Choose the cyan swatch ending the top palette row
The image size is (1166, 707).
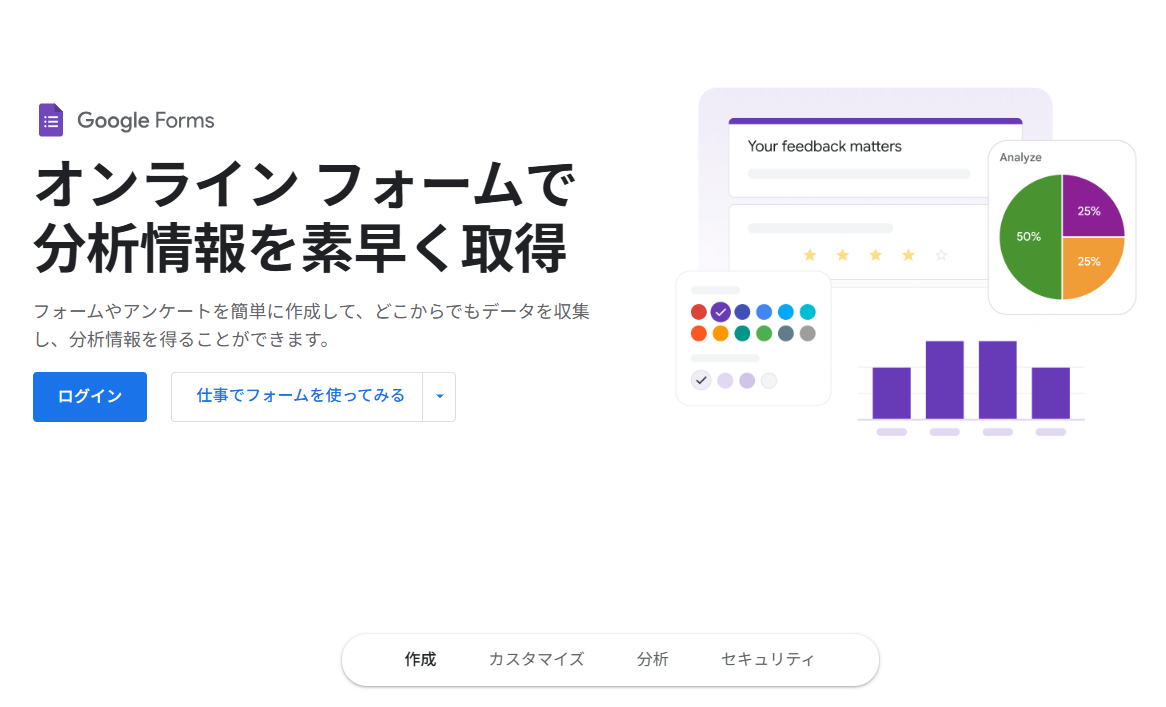808,312
